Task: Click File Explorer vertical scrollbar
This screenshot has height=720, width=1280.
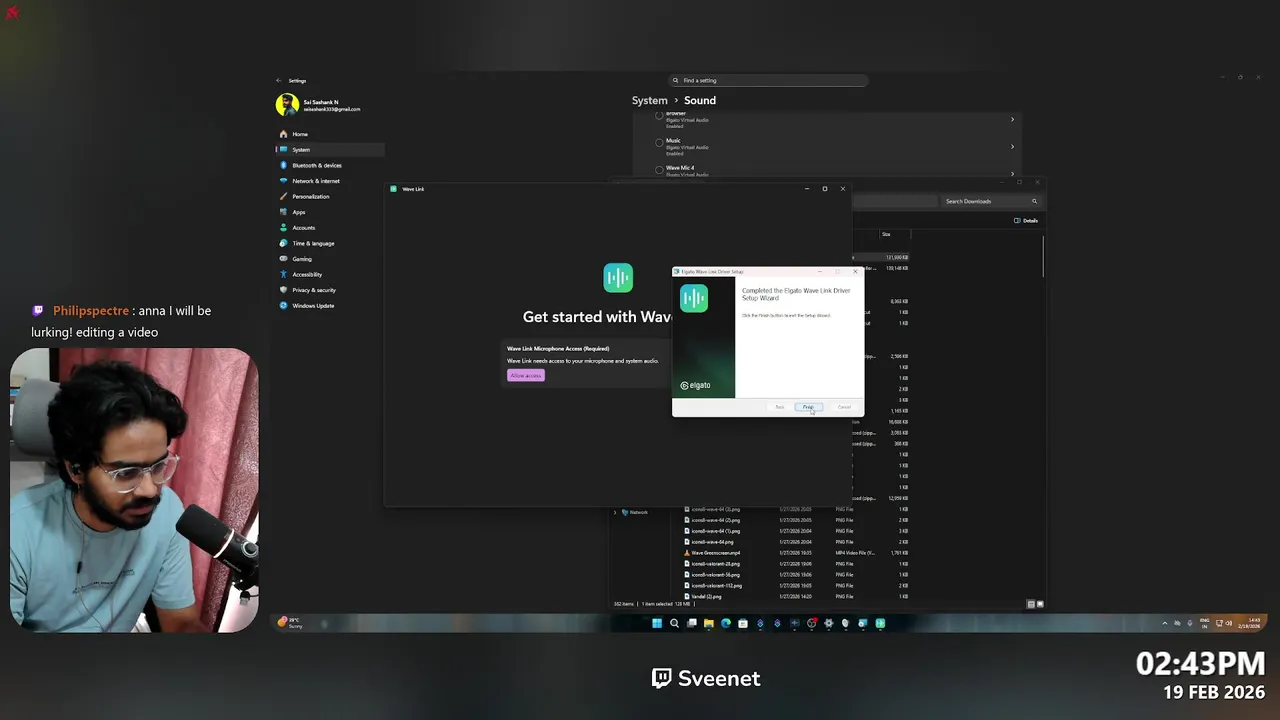Action: point(1043,258)
